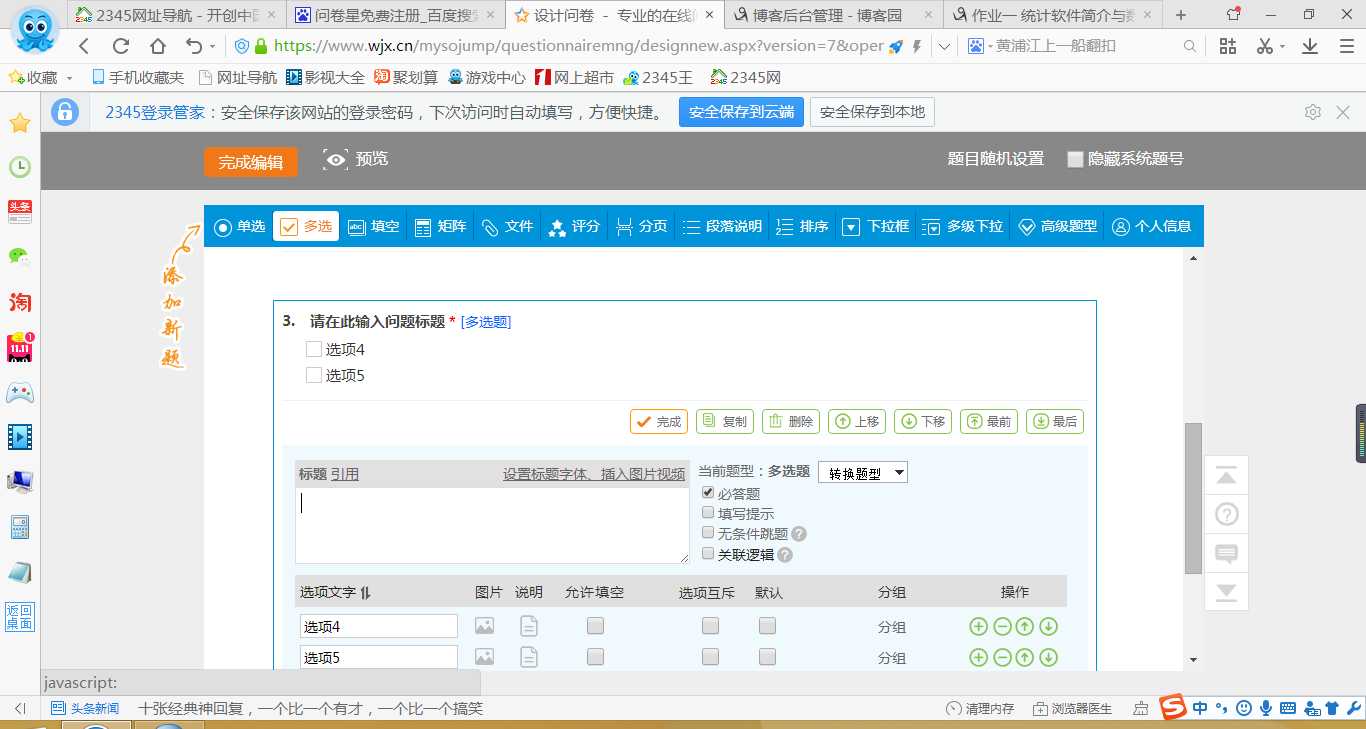Click 完成 button for question 3
The width and height of the screenshot is (1366, 729).
tap(659, 422)
